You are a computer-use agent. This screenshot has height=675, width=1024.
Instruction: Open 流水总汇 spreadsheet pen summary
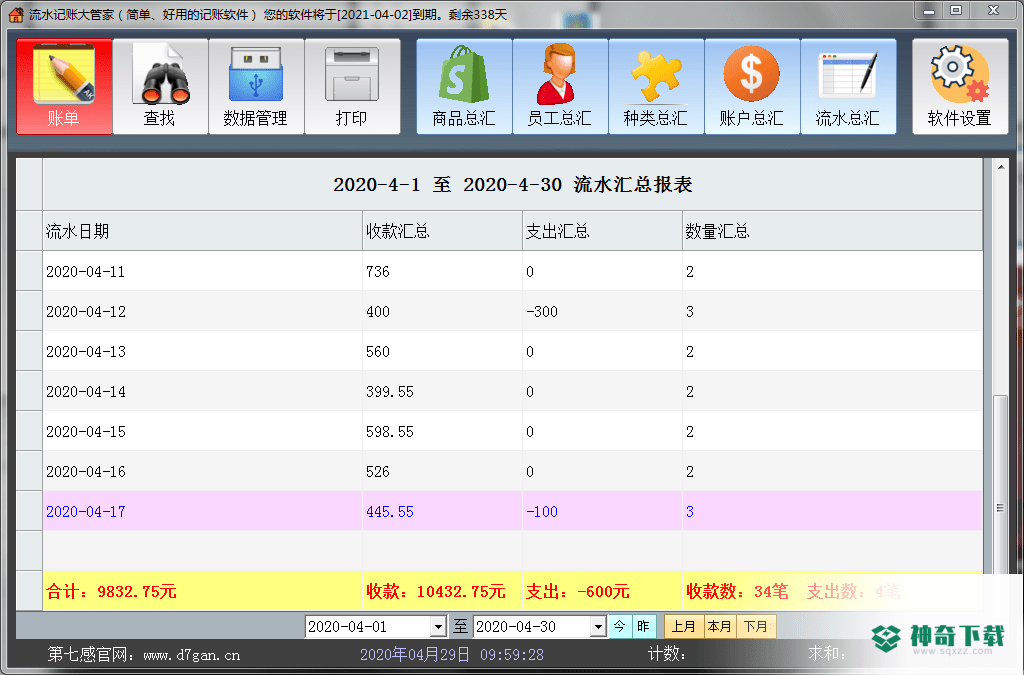pyautogui.click(x=848, y=86)
